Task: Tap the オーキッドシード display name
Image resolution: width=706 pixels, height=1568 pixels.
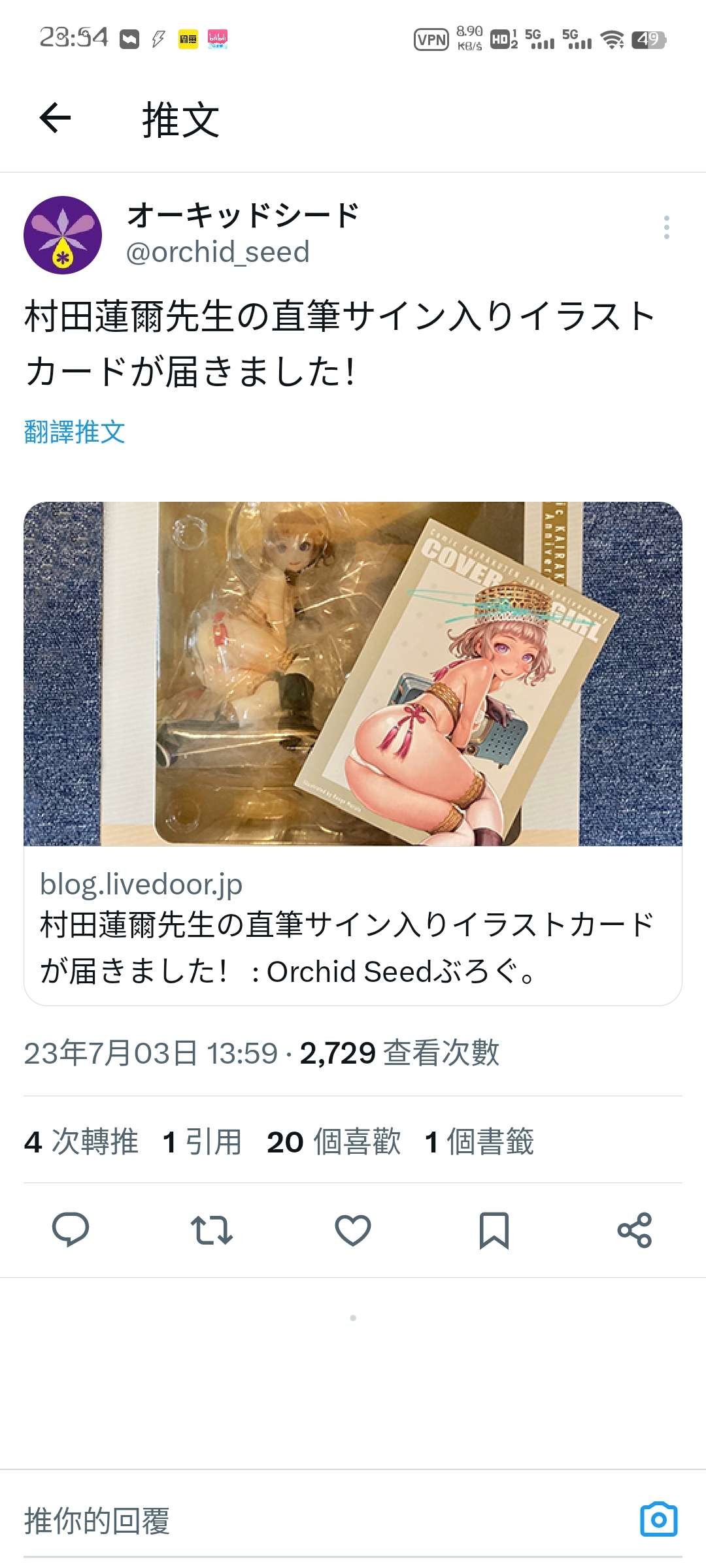Action: (x=243, y=215)
